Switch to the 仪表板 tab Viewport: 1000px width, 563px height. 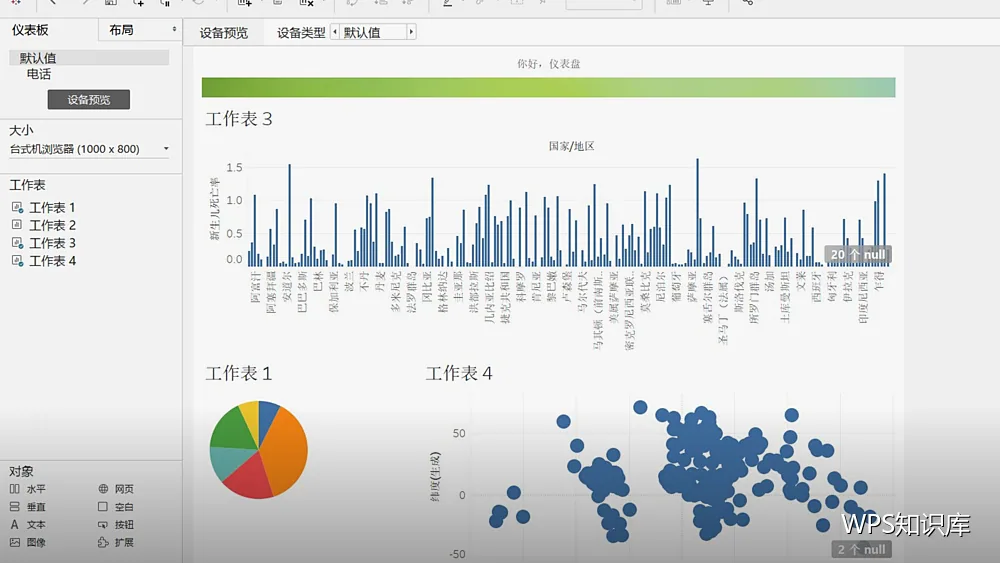pos(30,30)
